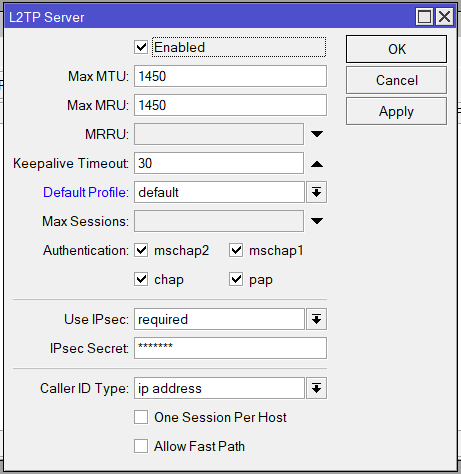Viewport: 461px width, 474px height.
Task: Click the IPsec Secret field
Action: (230, 348)
